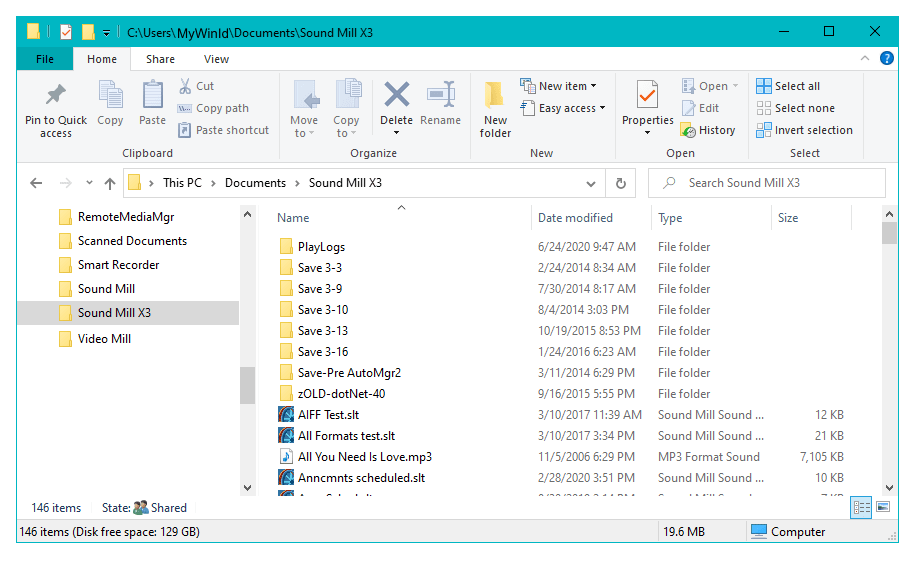
Task: Click the Help question mark icon
Action: 887,58
